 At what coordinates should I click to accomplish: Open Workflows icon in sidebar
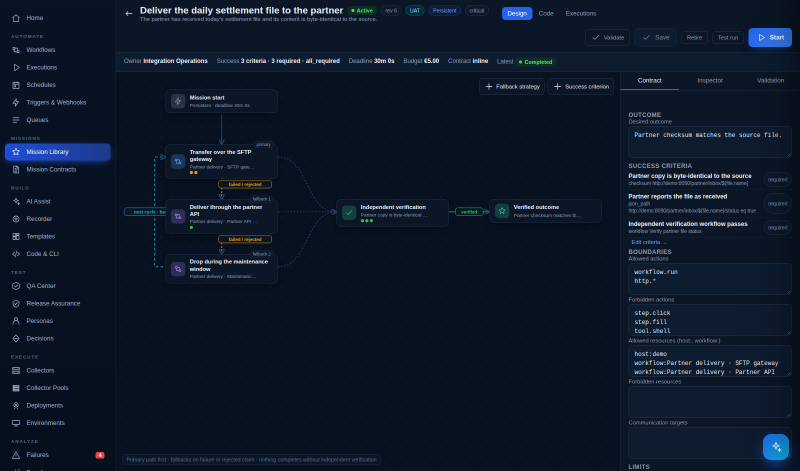pos(16,50)
